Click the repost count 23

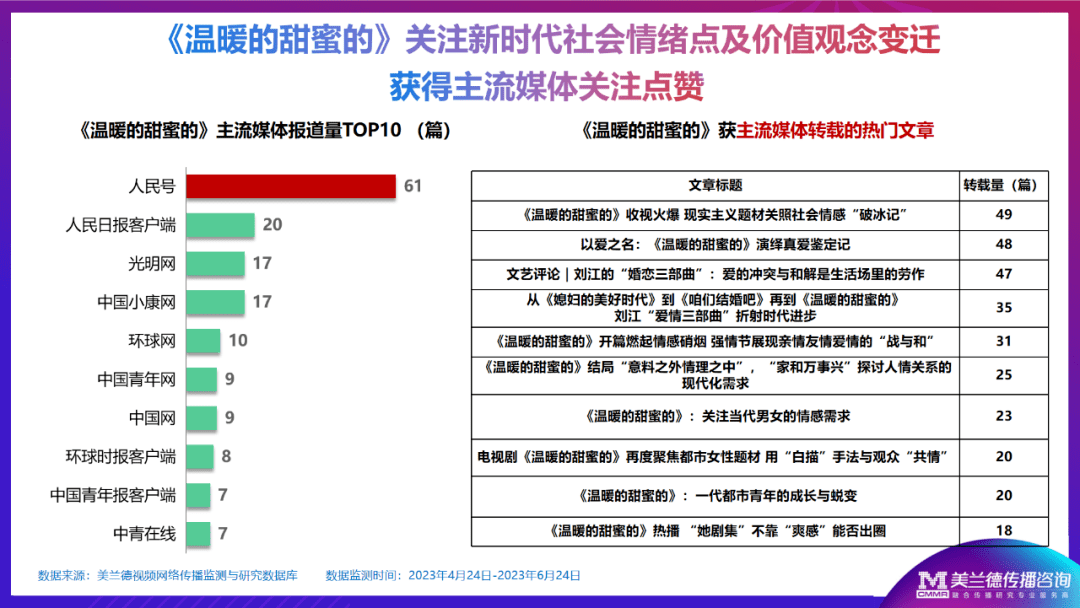pyautogui.click(x=1004, y=416)
